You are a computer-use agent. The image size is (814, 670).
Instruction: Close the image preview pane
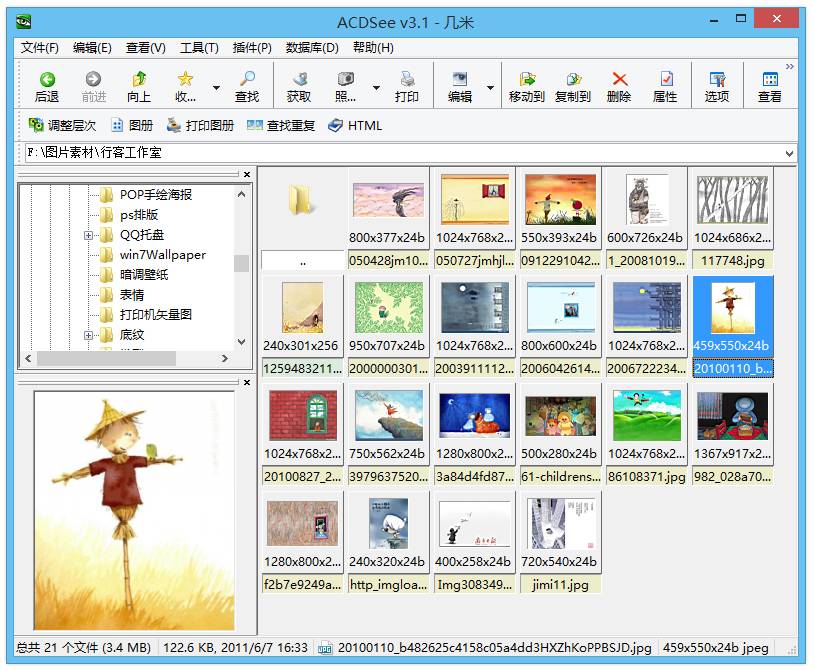247,382
